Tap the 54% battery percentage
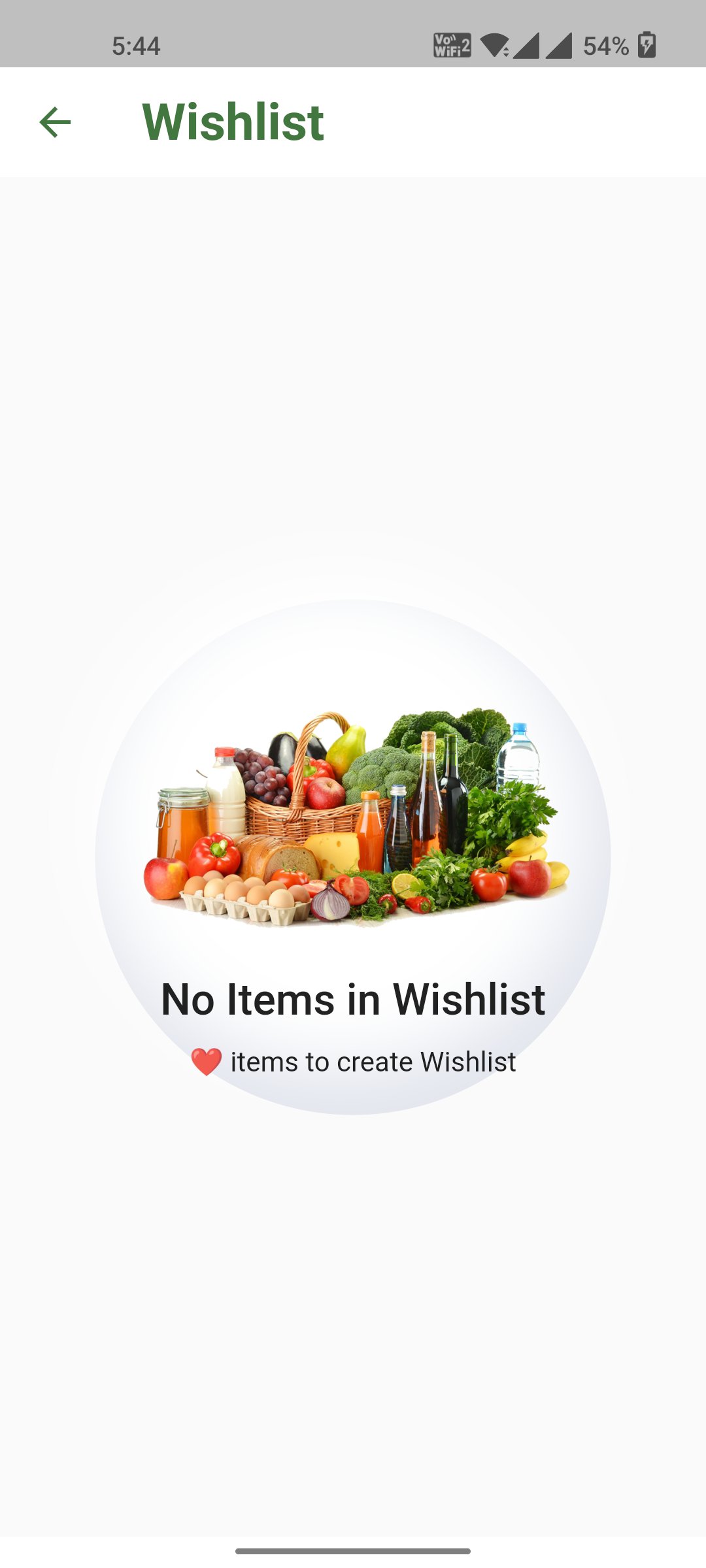This screenshot has height=1568, width=706. coord(606,46)
